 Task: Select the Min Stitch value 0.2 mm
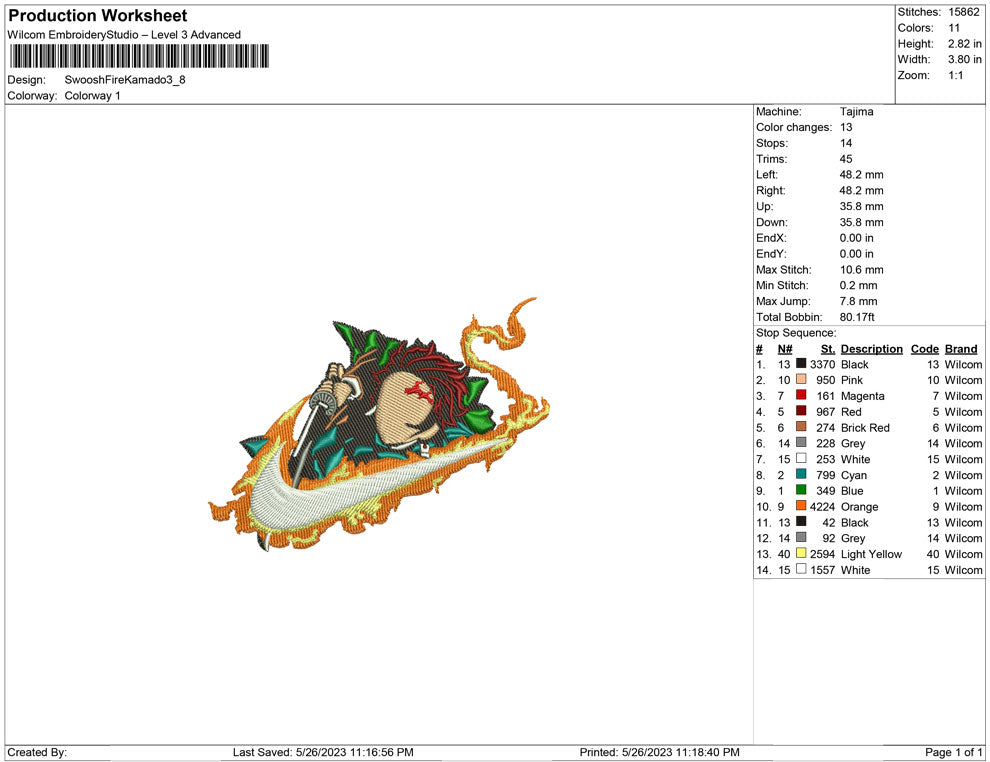859,285
